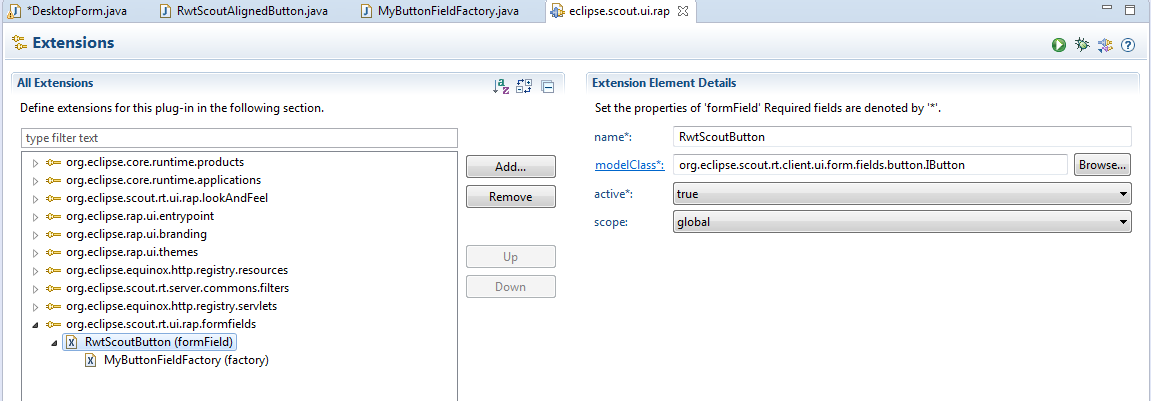Viewport: 1151px width, 401px height.
Task: Maximize the editor area
Action: tap(1130, 10)
